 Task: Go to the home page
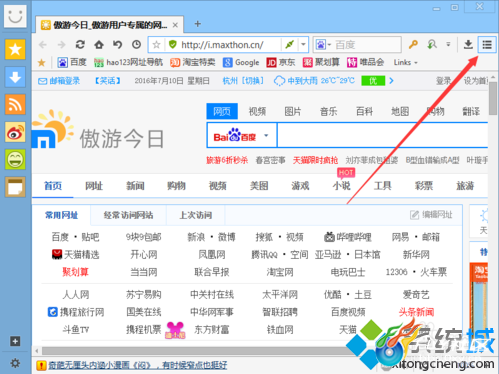(x=99, y=44)
